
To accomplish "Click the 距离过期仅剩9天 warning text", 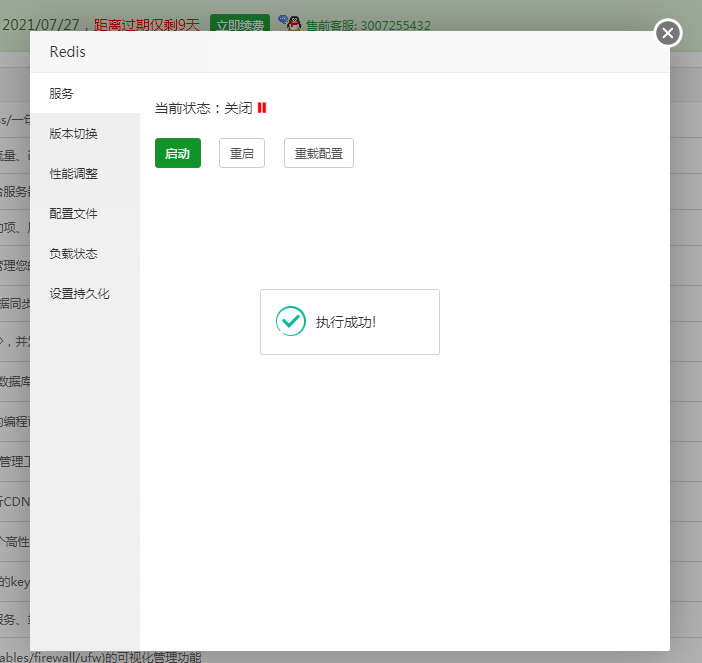I will [x=146, y=25].
